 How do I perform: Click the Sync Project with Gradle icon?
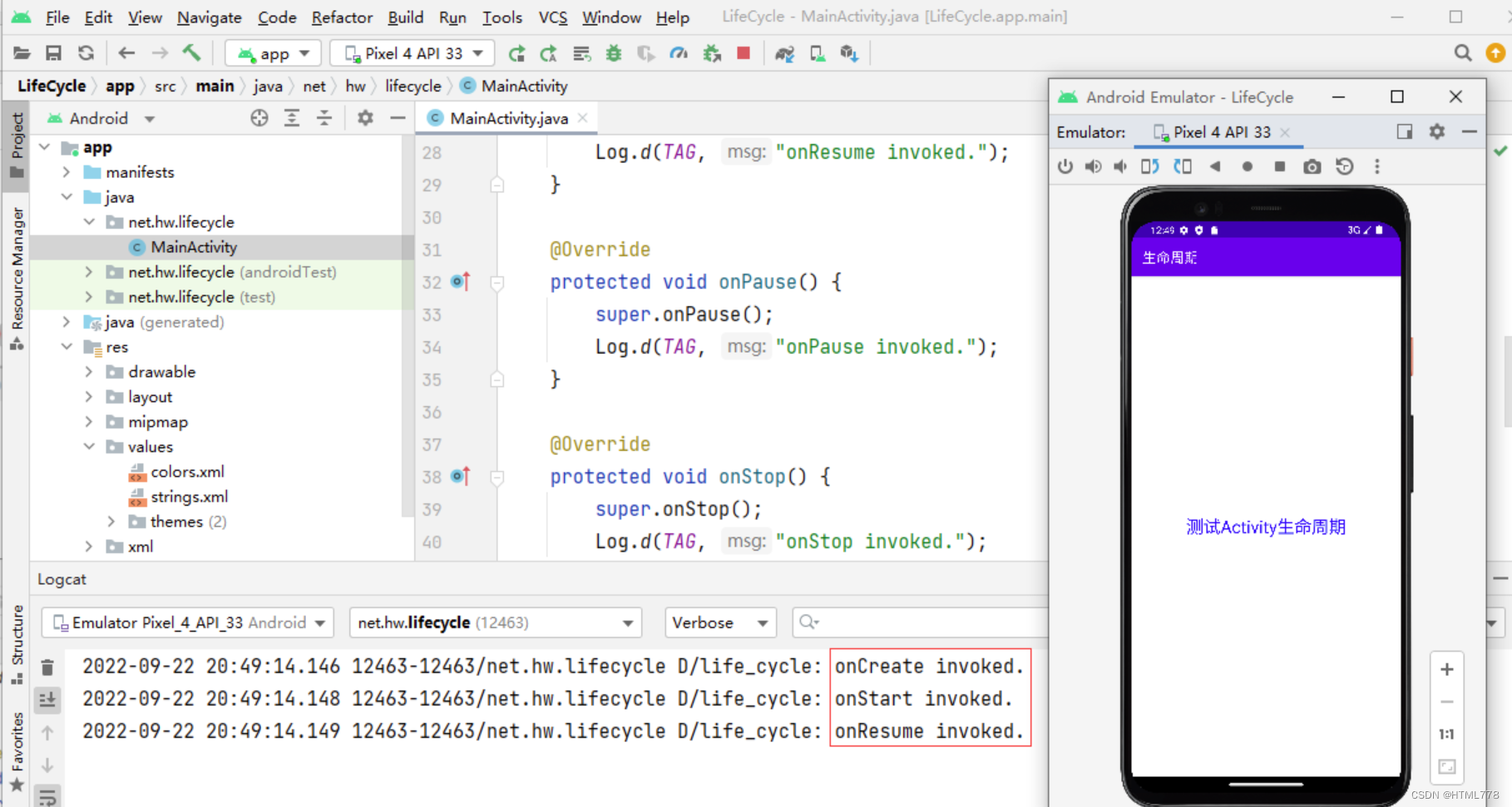(x=784, y=54)
